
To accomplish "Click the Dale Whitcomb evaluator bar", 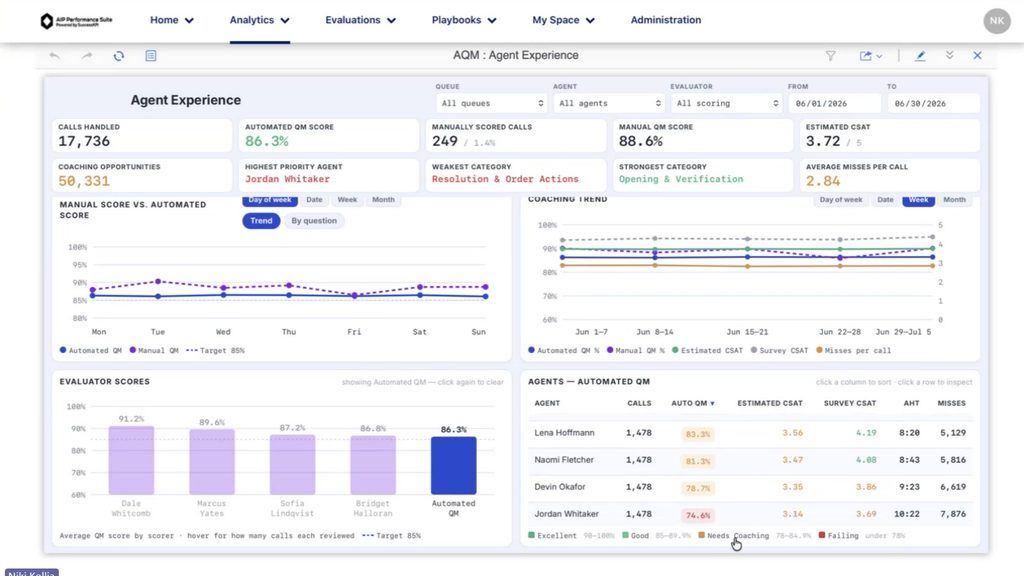I will click(x=131, y=460).
